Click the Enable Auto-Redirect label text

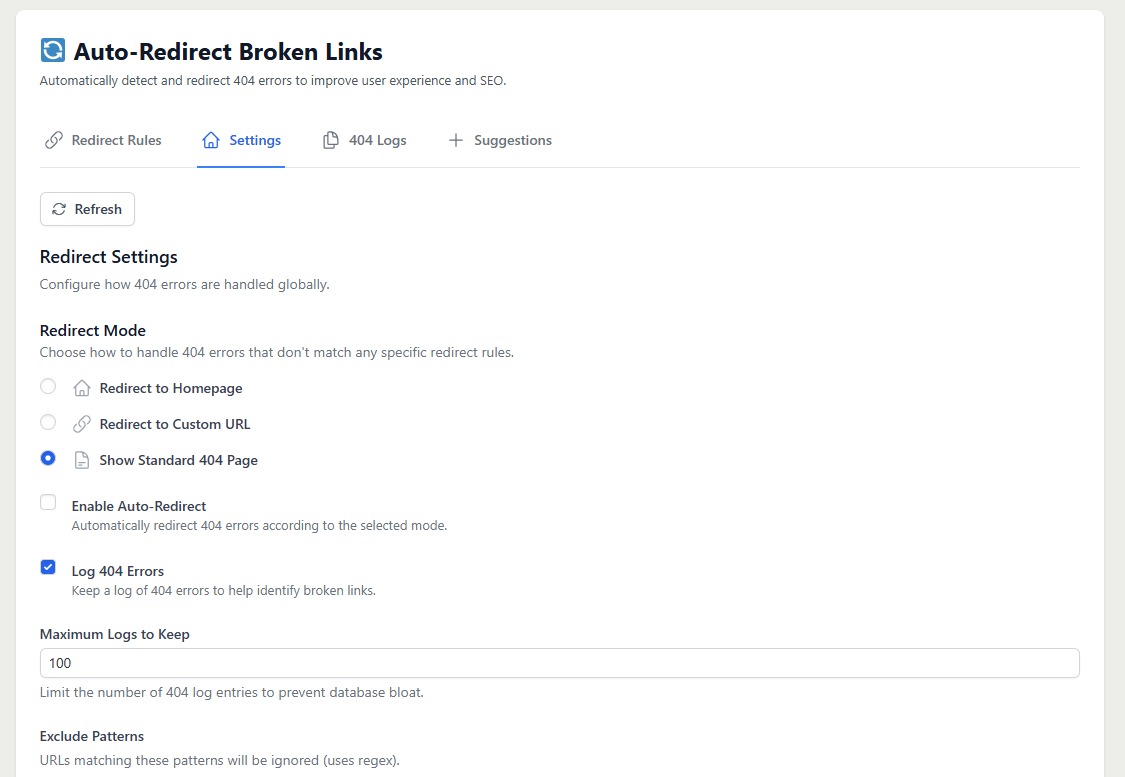click(x=139, y=506)
